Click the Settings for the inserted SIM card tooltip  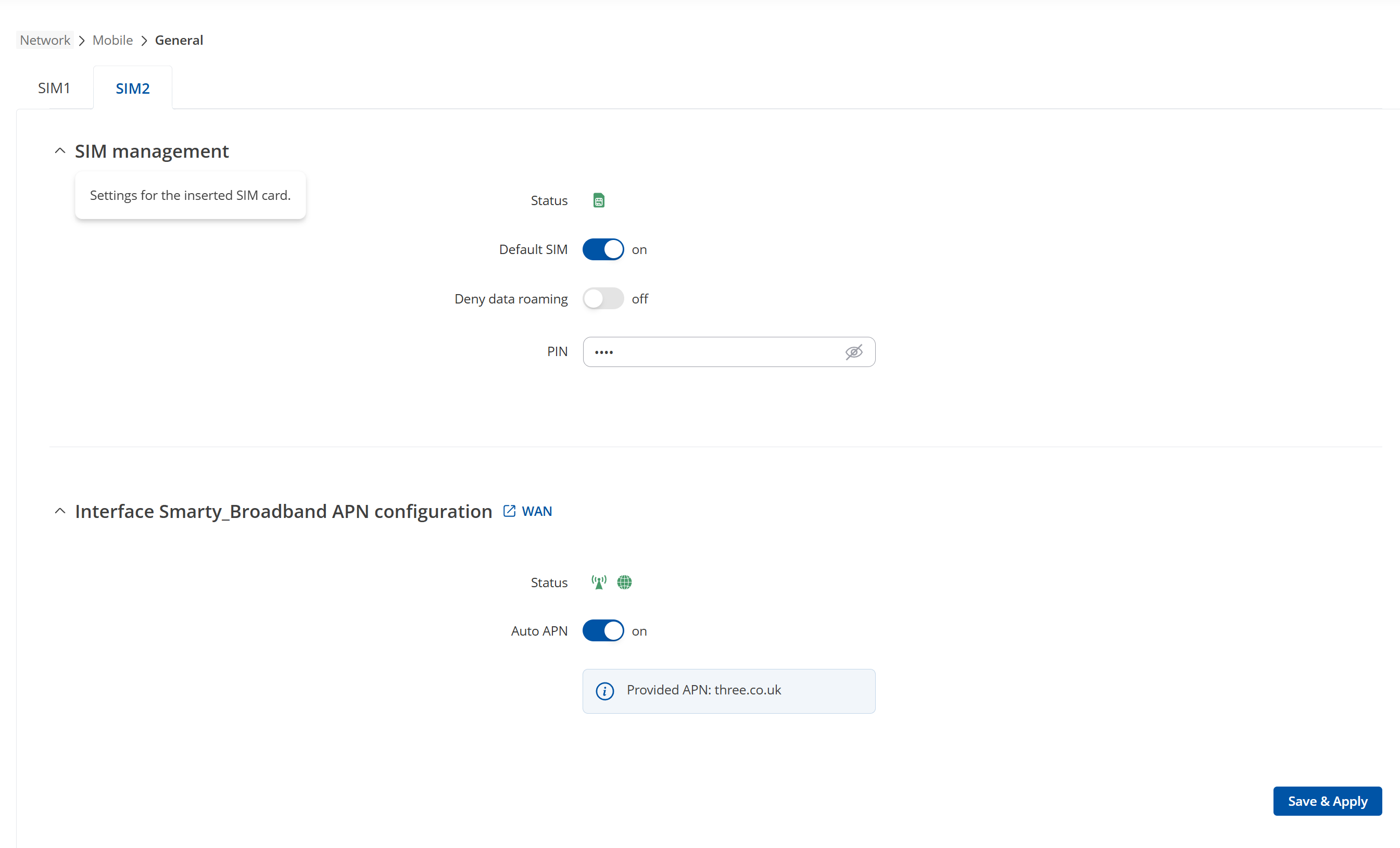pos(191,195)
